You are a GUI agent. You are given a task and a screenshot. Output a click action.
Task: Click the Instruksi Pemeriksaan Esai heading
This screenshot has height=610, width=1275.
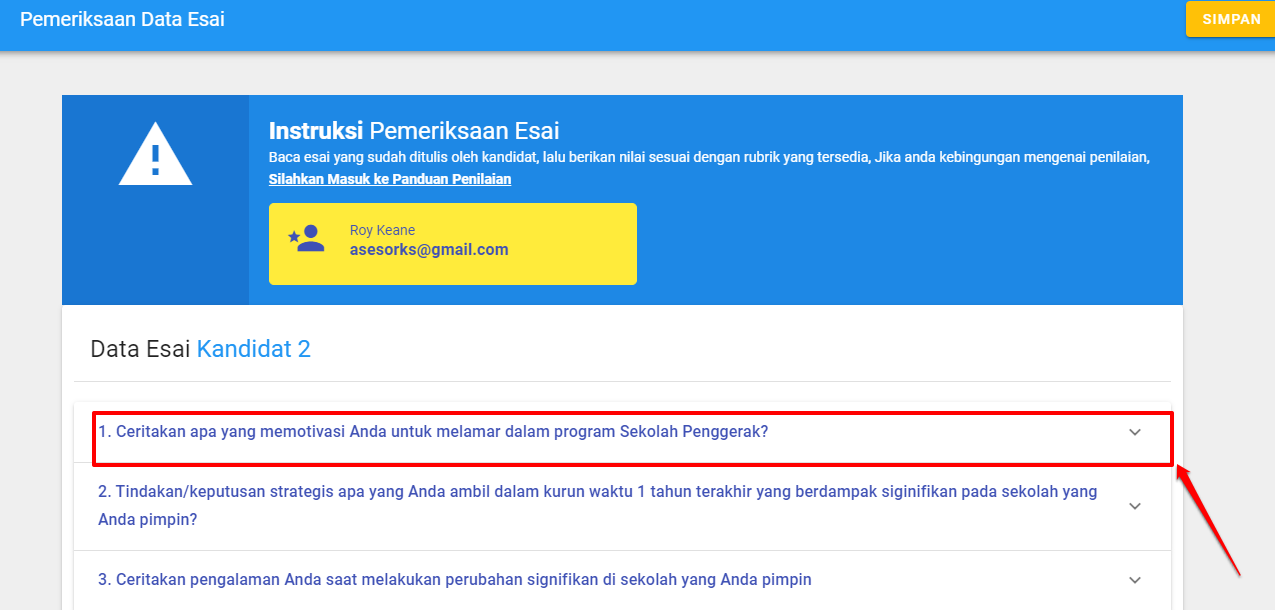(x=413, y=131)
